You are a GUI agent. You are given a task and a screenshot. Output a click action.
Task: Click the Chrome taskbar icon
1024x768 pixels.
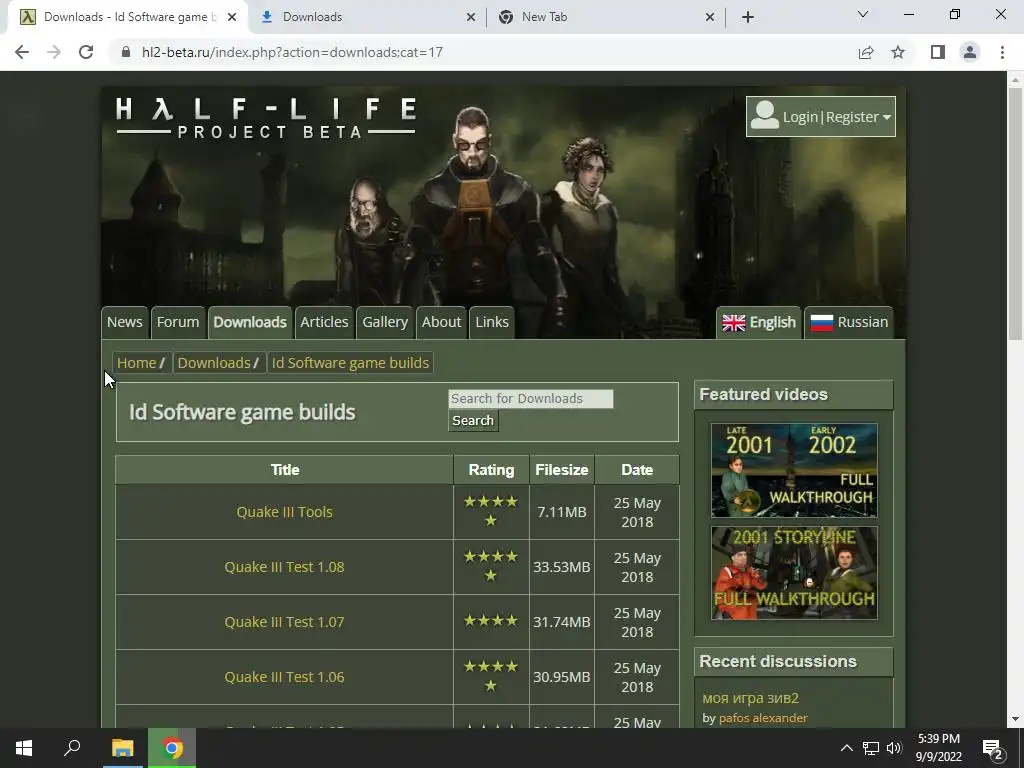tap(172, 748)
